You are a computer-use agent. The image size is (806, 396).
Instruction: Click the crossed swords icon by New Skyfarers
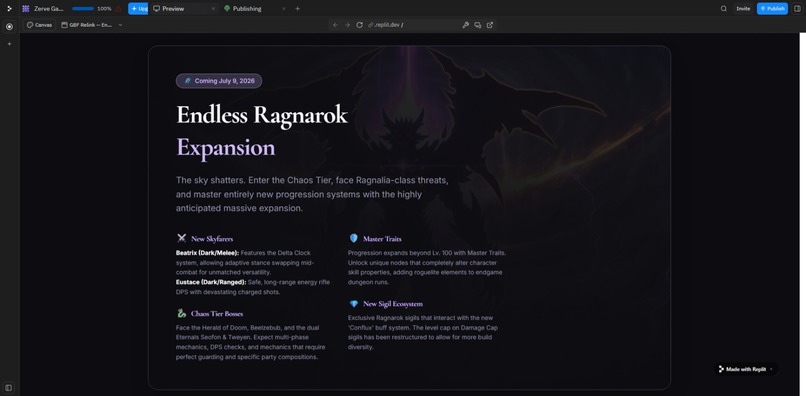181,238
